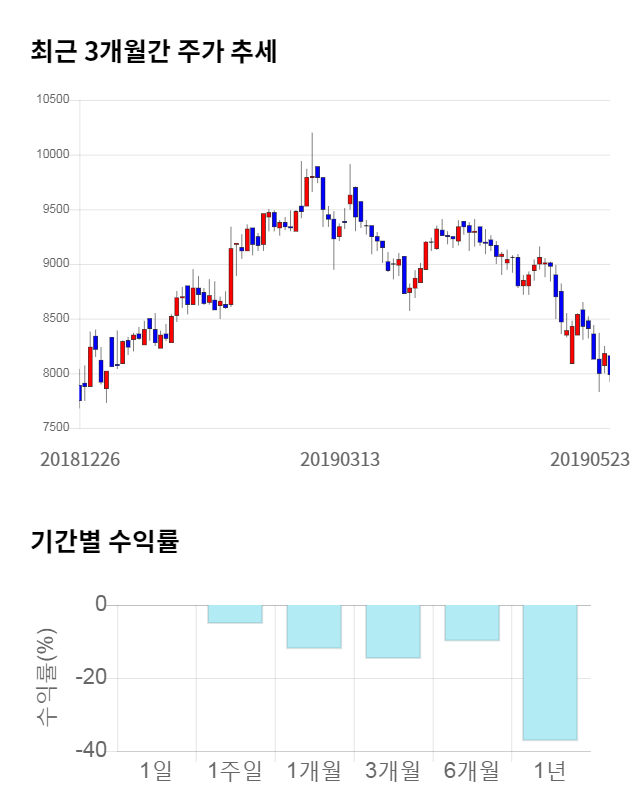Viewport: 640px width, 810px height.
Task: Click the 20190523 end date label
Action: (590, 459)
